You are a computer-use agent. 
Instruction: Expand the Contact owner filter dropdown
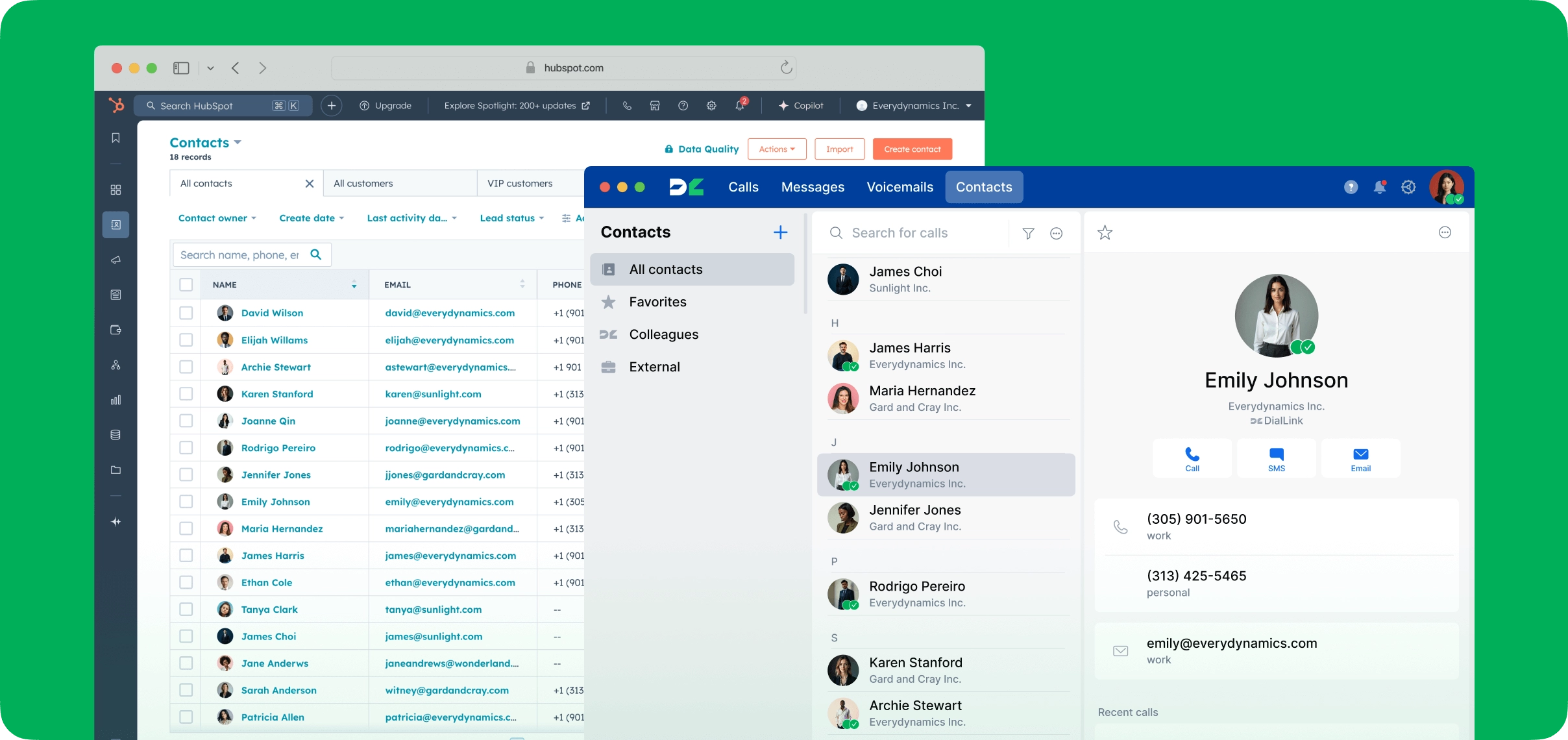(x=217, y=218)
